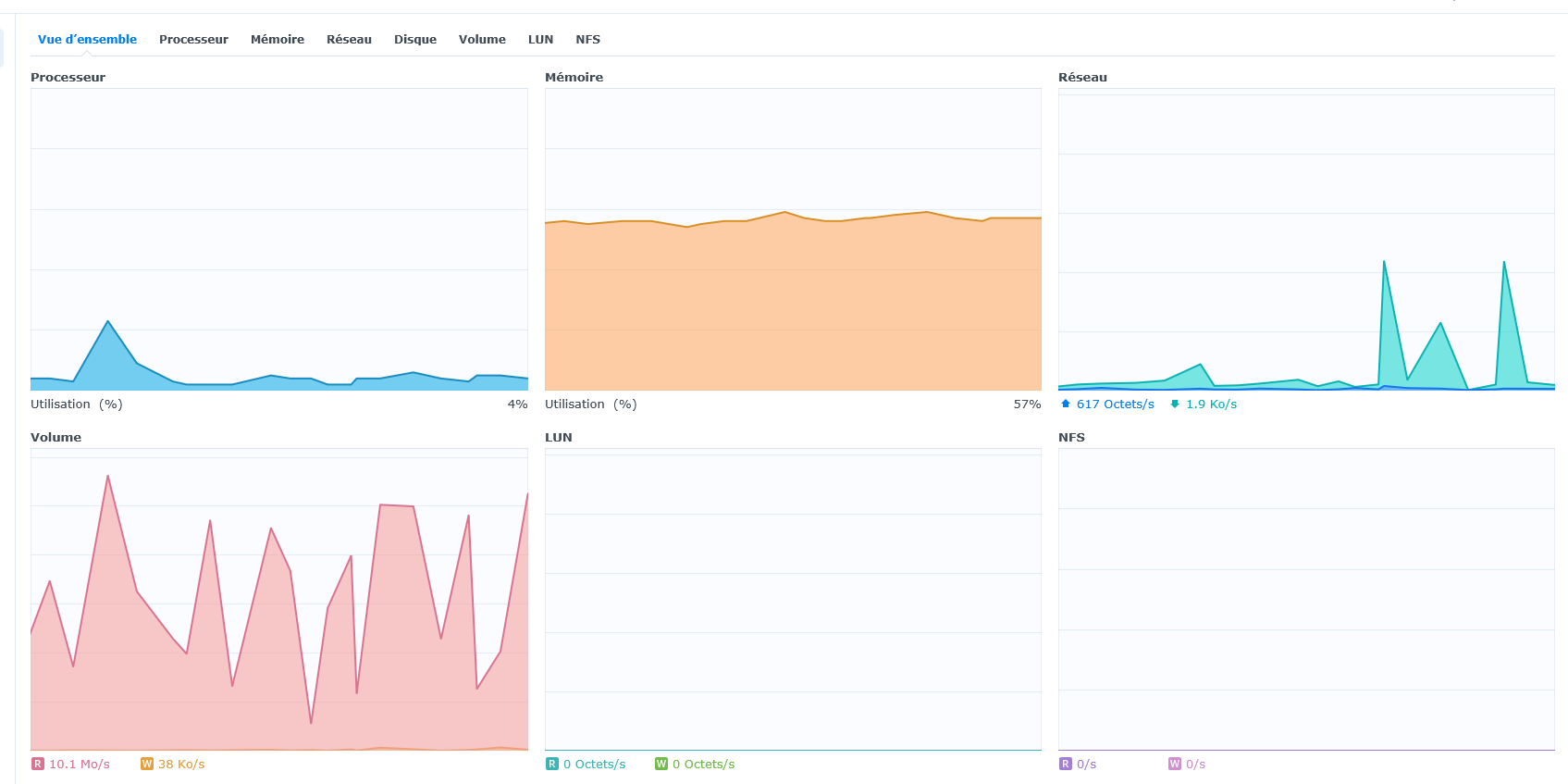Click the NFS write W legend icon
Viewport: 1568px width, 784px height.
click(1175, 764)
